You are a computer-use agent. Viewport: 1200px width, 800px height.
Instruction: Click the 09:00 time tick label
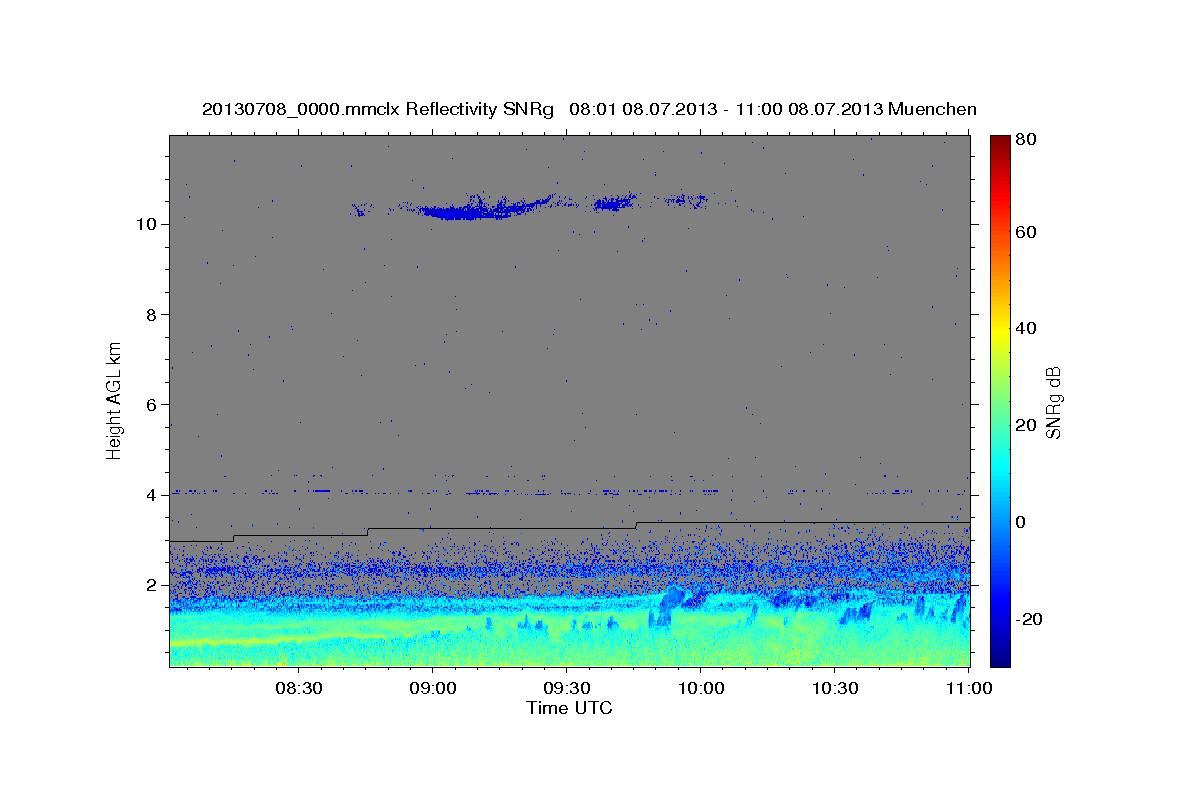click(x=432, y=688)
